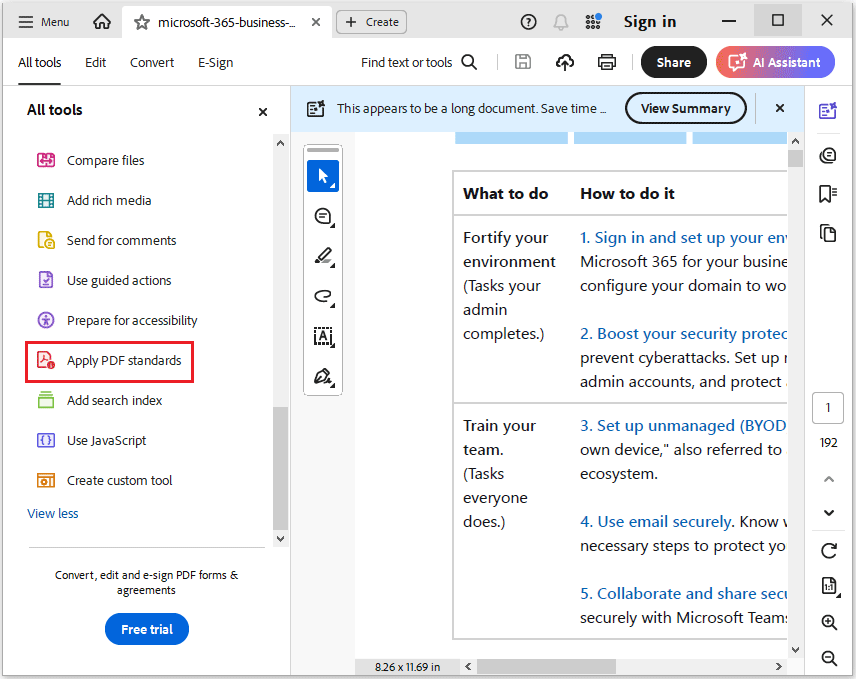Open link Set up unmanaged (BYOD)
The image size is (856, 679).
click(x=683, y=426)
